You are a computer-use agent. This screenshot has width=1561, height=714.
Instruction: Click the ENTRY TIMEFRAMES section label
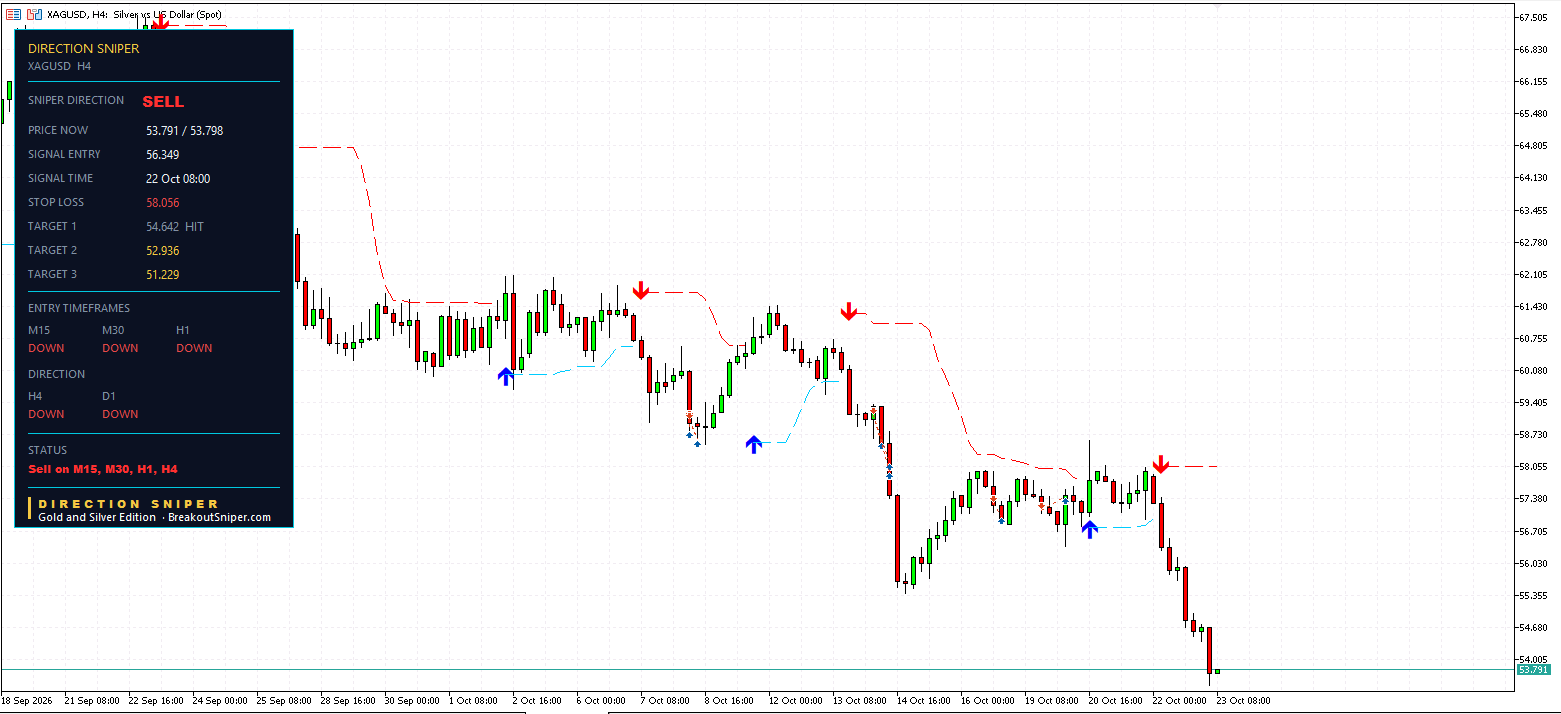pos(79,308)
